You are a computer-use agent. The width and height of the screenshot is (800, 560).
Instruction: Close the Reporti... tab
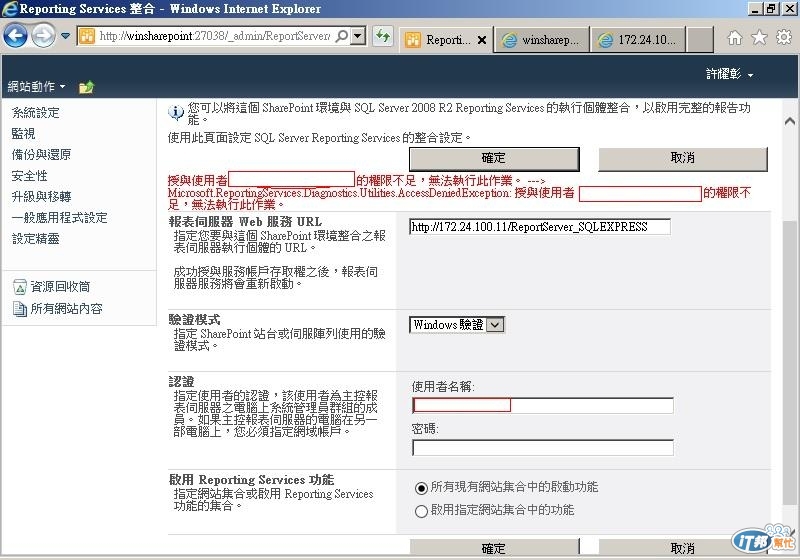pyautogui.click(x=482, y=40)
